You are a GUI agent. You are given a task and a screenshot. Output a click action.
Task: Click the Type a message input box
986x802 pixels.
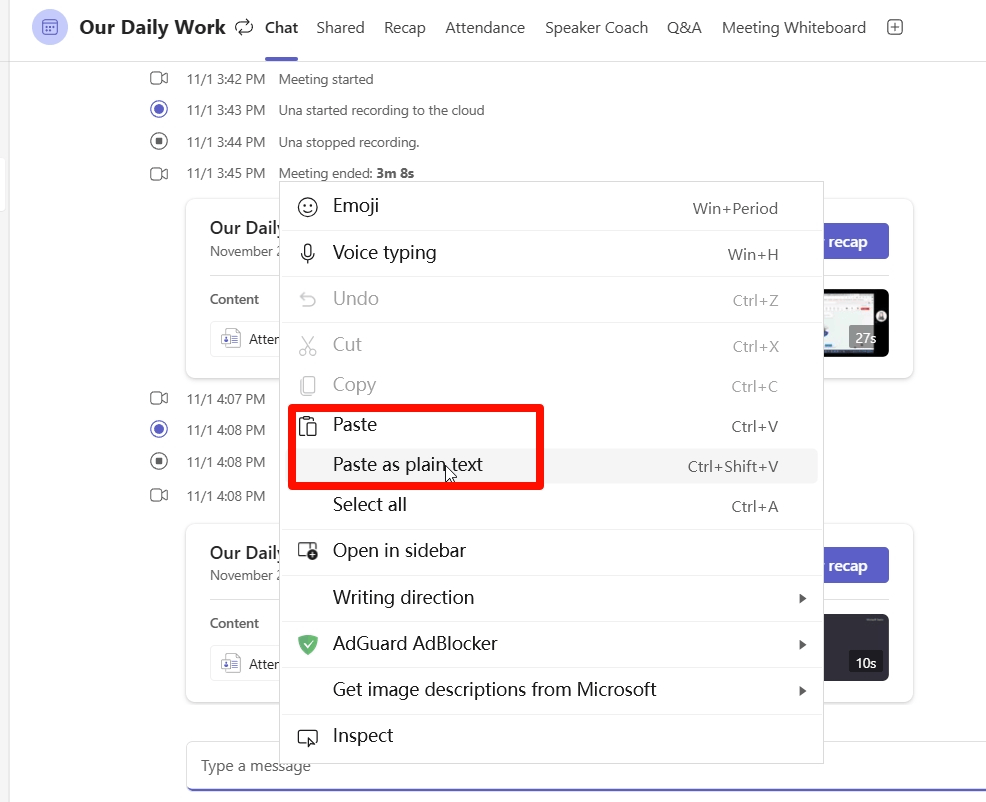pos(585,766)
